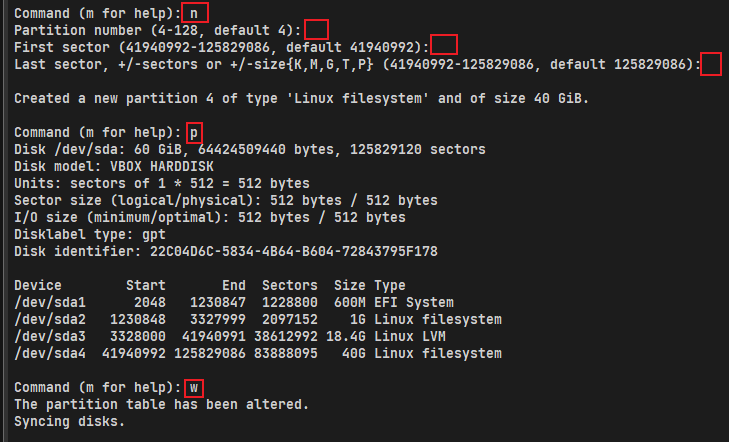Click the Type column header
The width and height of the screenshot is (729, 442).
(389, 285)
